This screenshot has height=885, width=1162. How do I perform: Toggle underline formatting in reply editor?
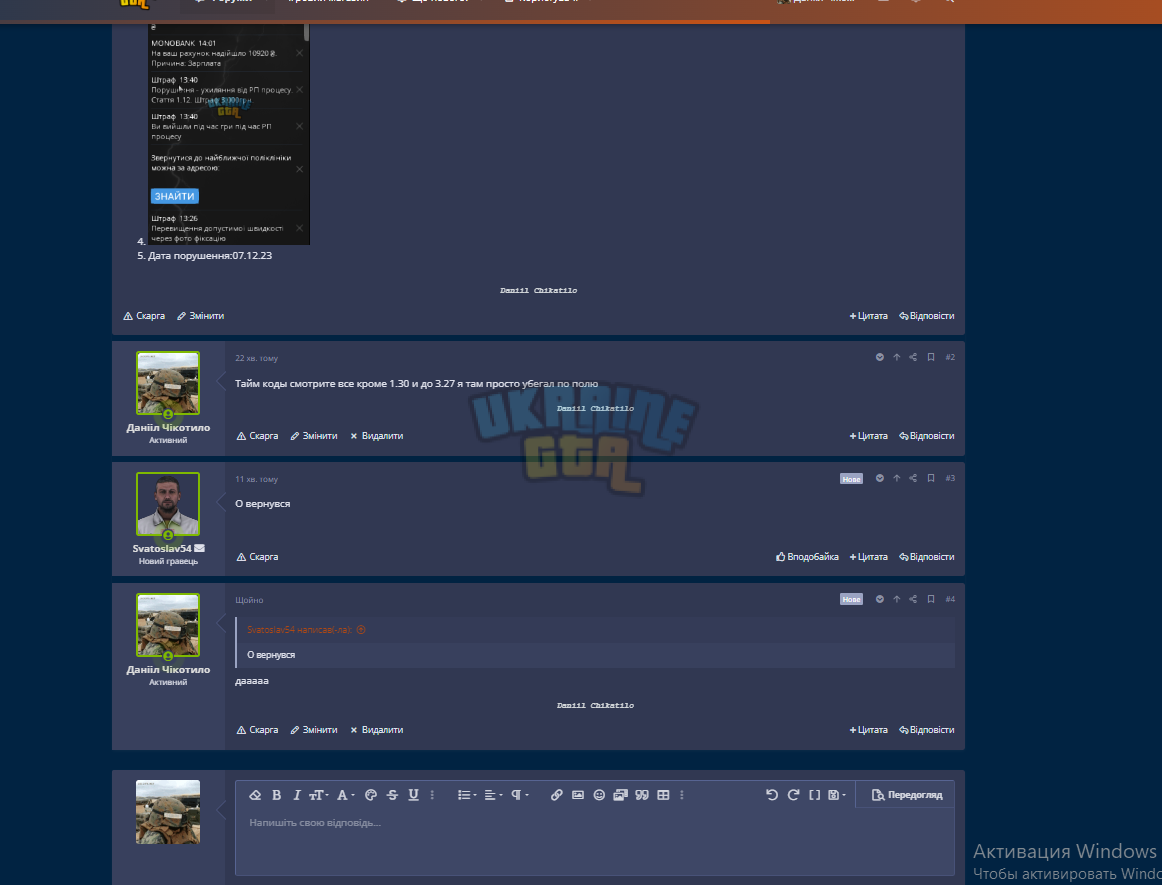(x=414, y=795)
